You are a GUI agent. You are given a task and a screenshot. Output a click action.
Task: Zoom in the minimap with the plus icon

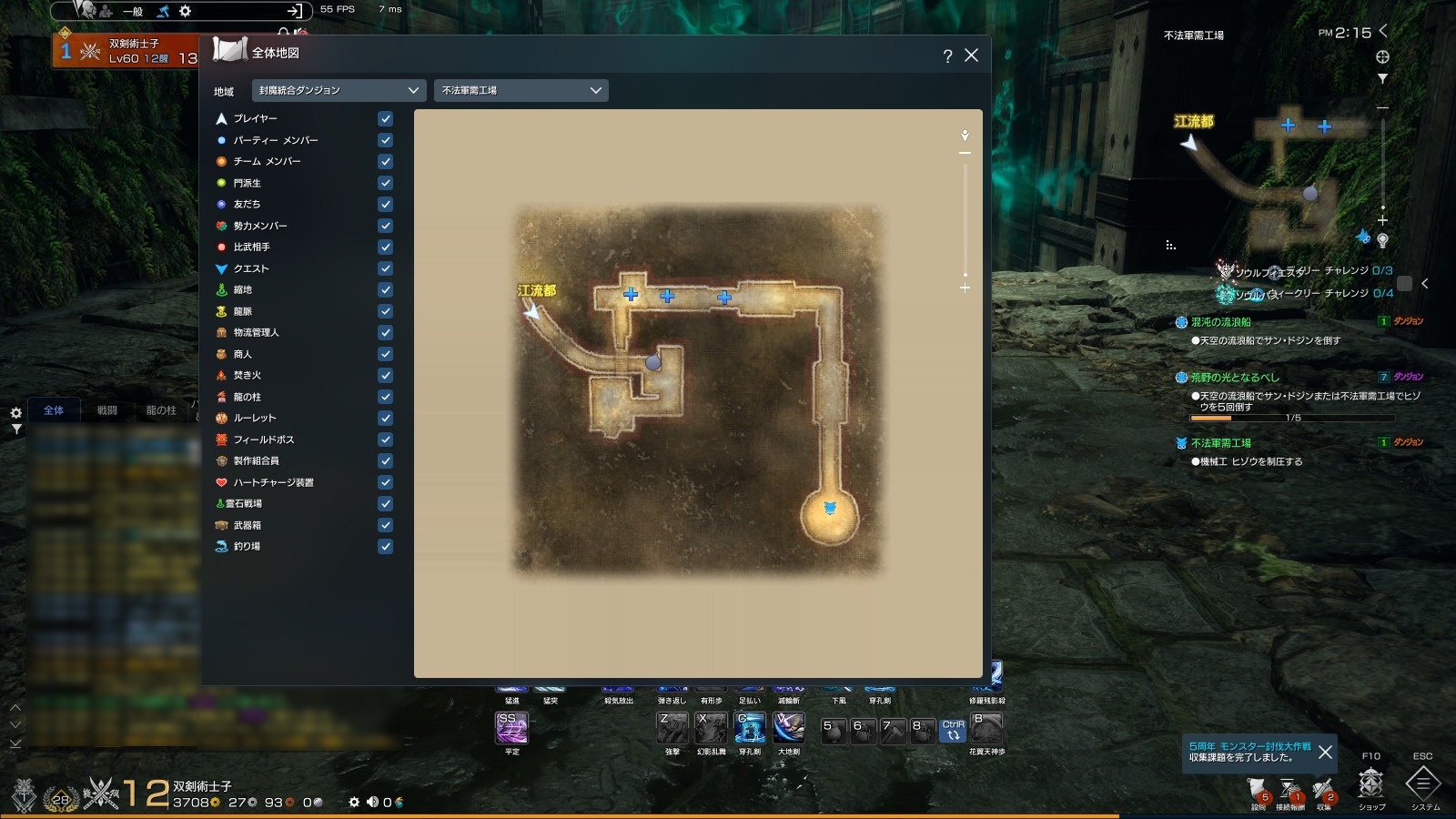click(1382, 220)
